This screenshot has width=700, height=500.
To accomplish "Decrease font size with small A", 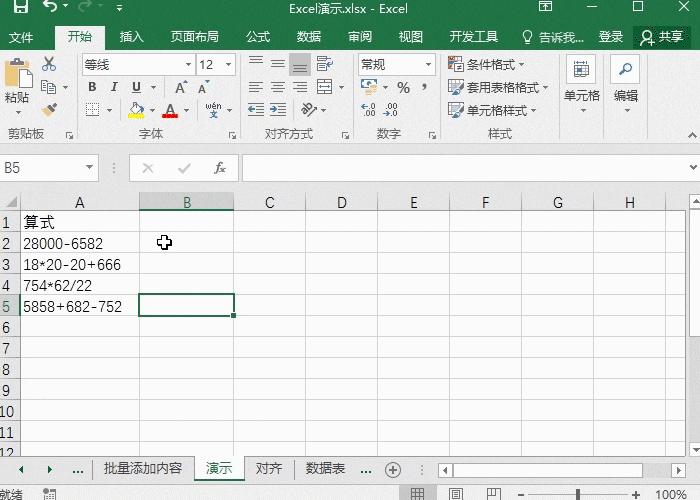I will click(x=203, y=88).
